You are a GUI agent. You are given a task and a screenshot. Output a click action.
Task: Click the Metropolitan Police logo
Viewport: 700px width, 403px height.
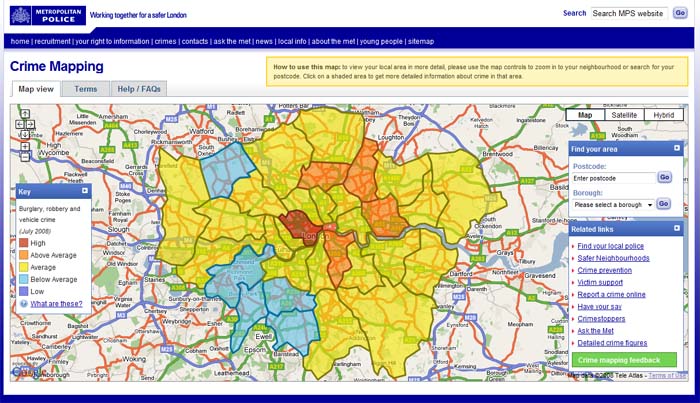click(48, 16)
